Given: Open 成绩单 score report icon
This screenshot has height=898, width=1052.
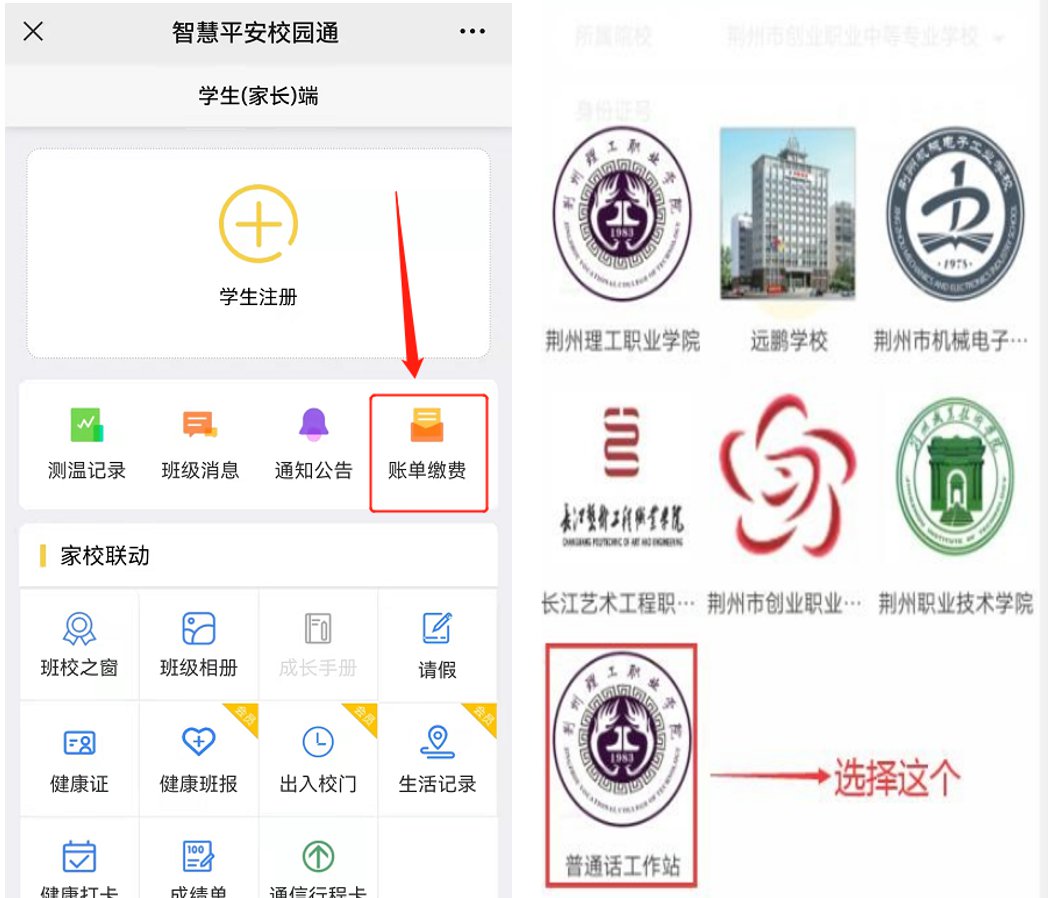Looking at the screenshot, I should click(x=199, y=856).
